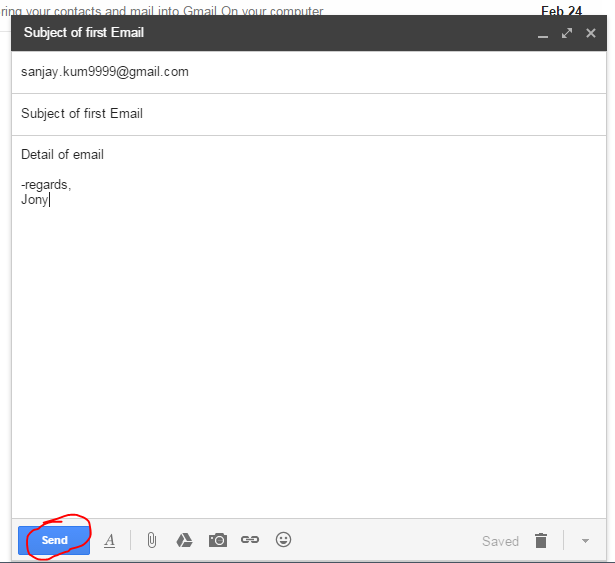This screenshot has height=563, width=615.
Task: Minimize the compose window
Action: 543,36
